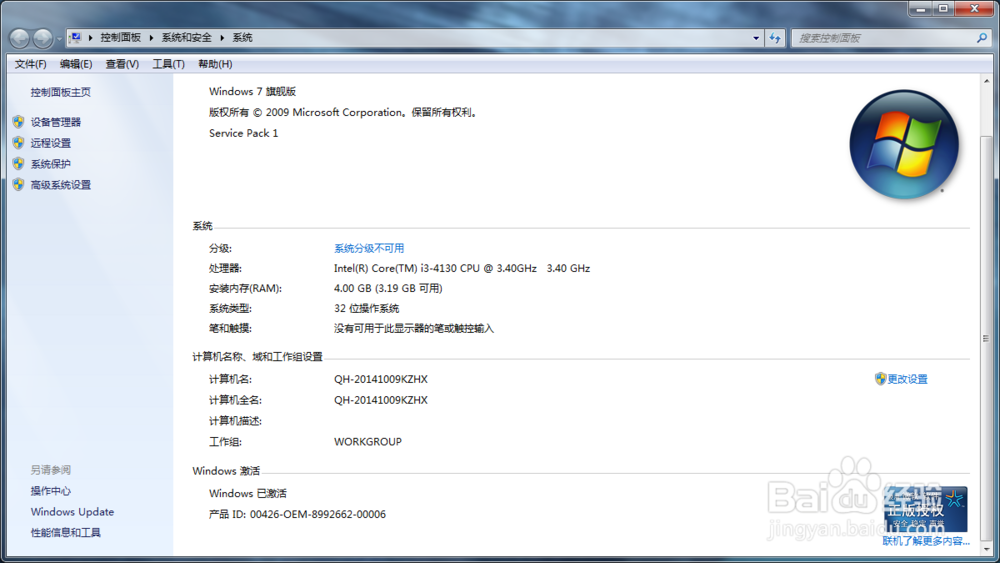Click the shield icon beside 高级系统设置
The image size is (1000, 563).
click(x=18, y=184)
